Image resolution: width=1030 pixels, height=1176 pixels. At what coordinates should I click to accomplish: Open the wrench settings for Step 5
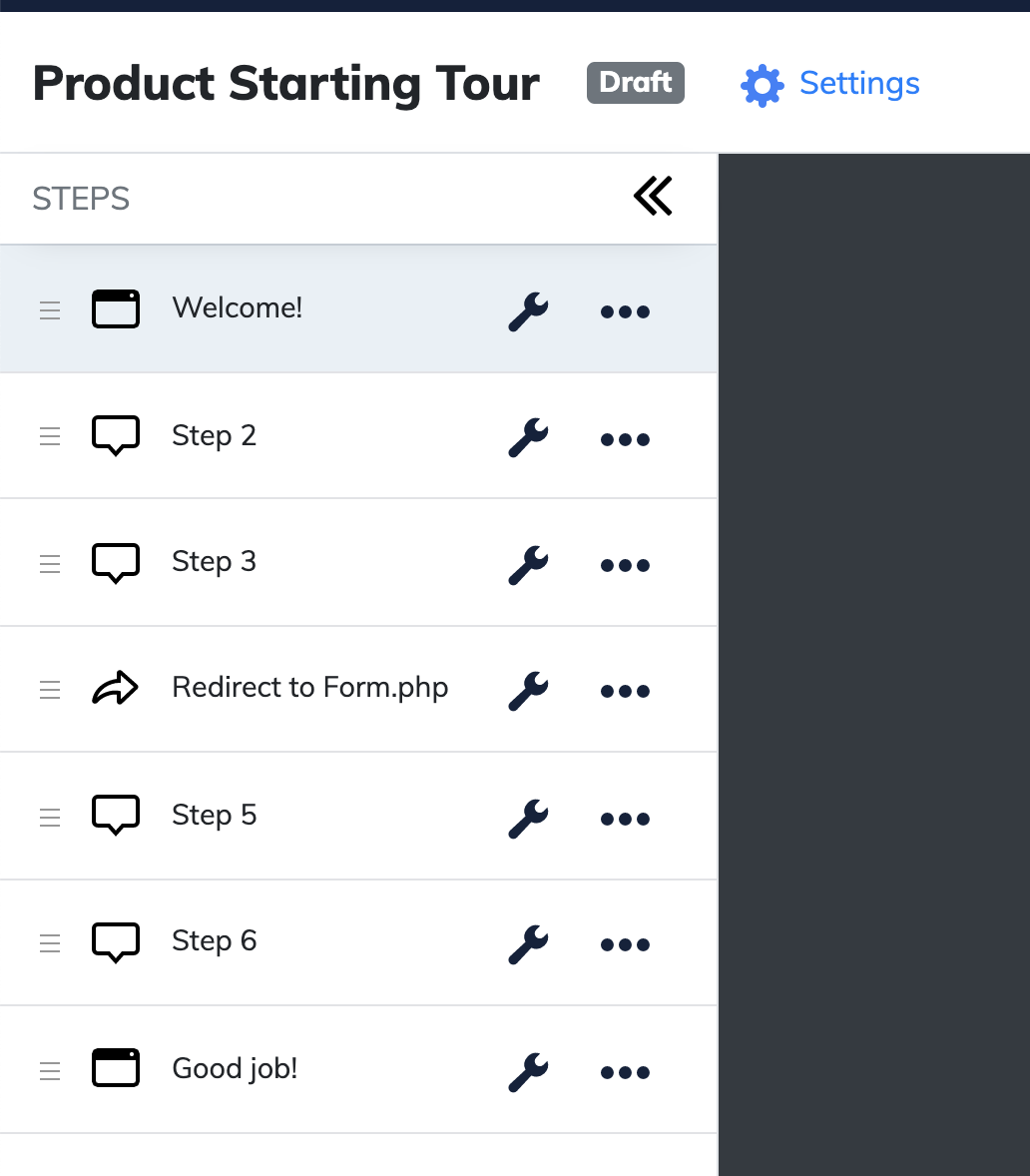528,818
